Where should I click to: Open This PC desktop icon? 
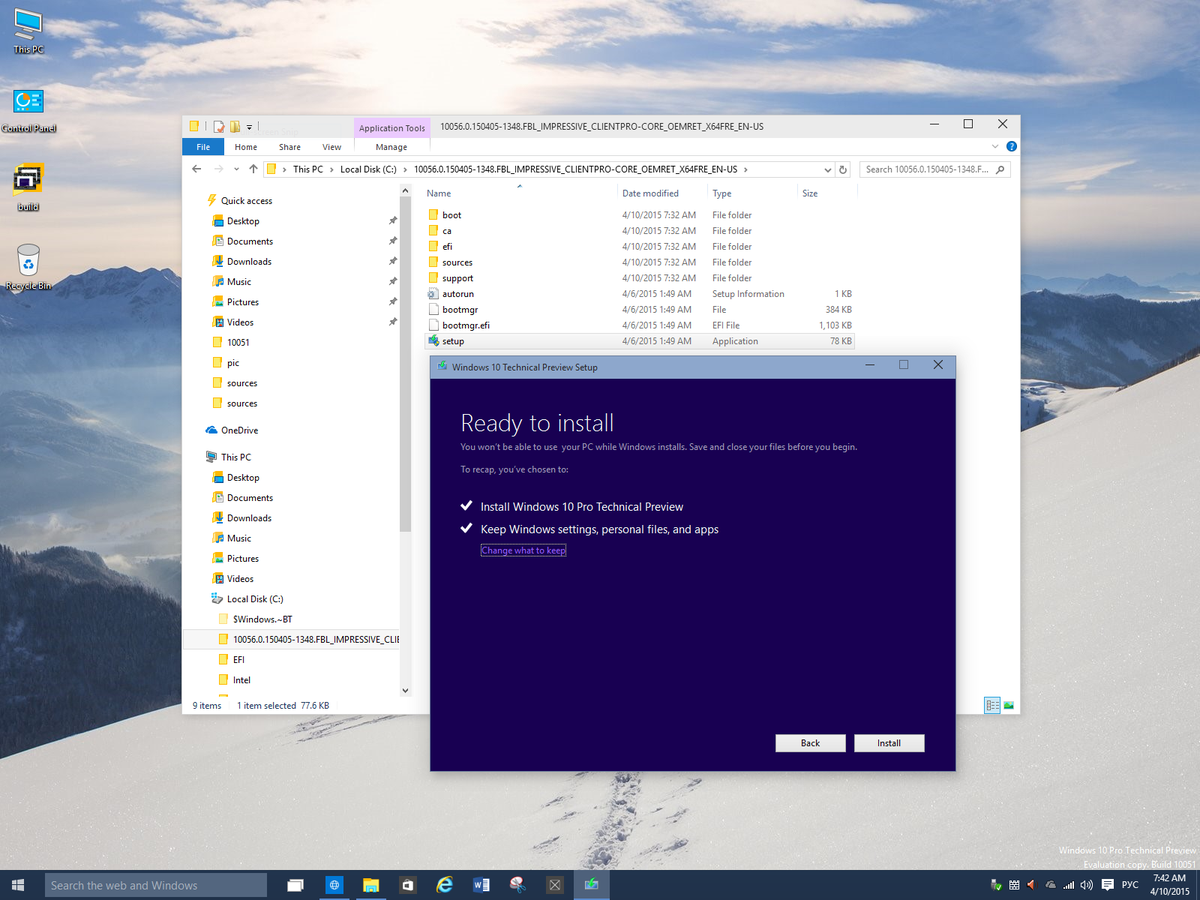28,30
